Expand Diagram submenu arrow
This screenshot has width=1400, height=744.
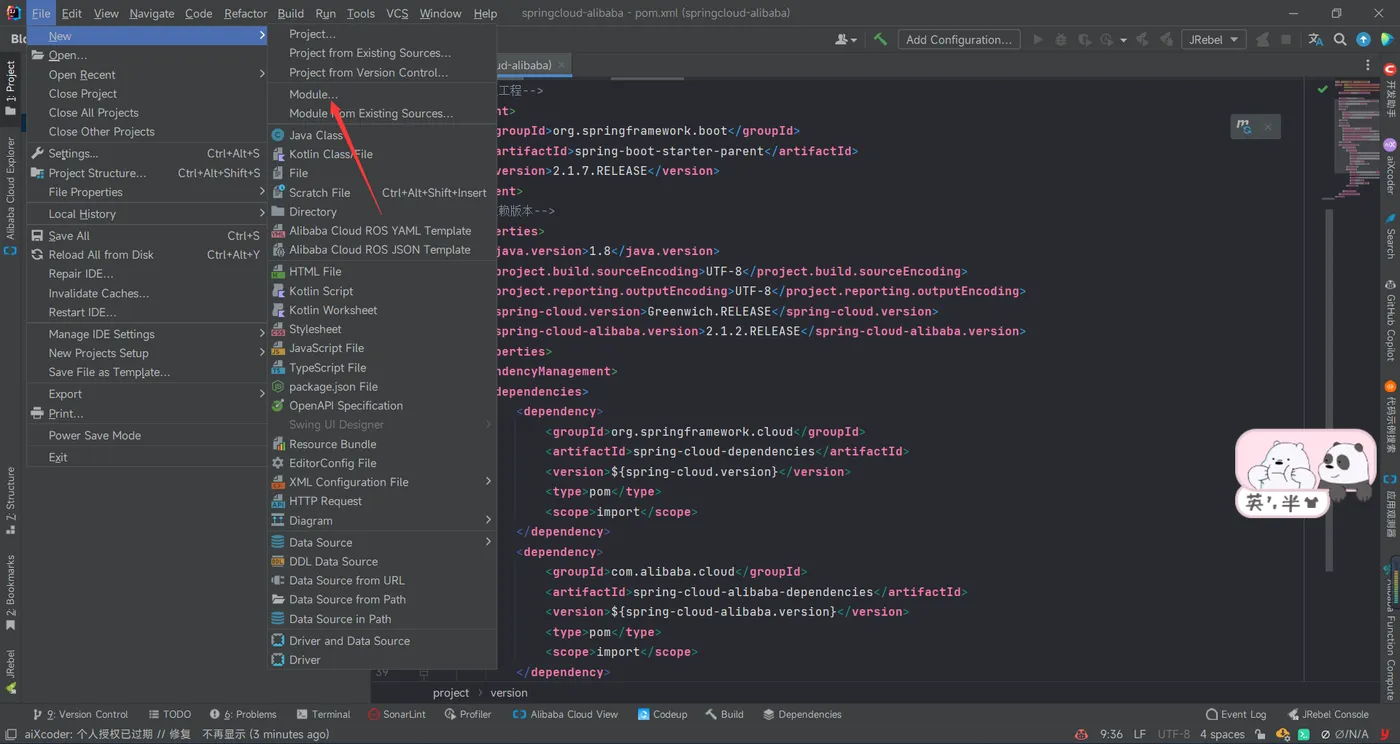(x=488, y=520)
